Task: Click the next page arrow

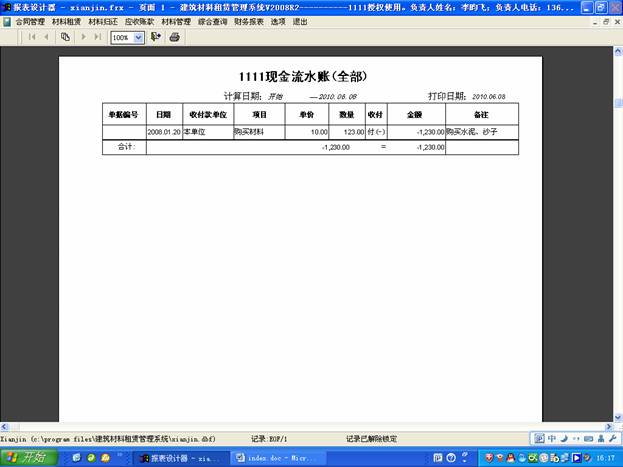Action: (83, 37)
